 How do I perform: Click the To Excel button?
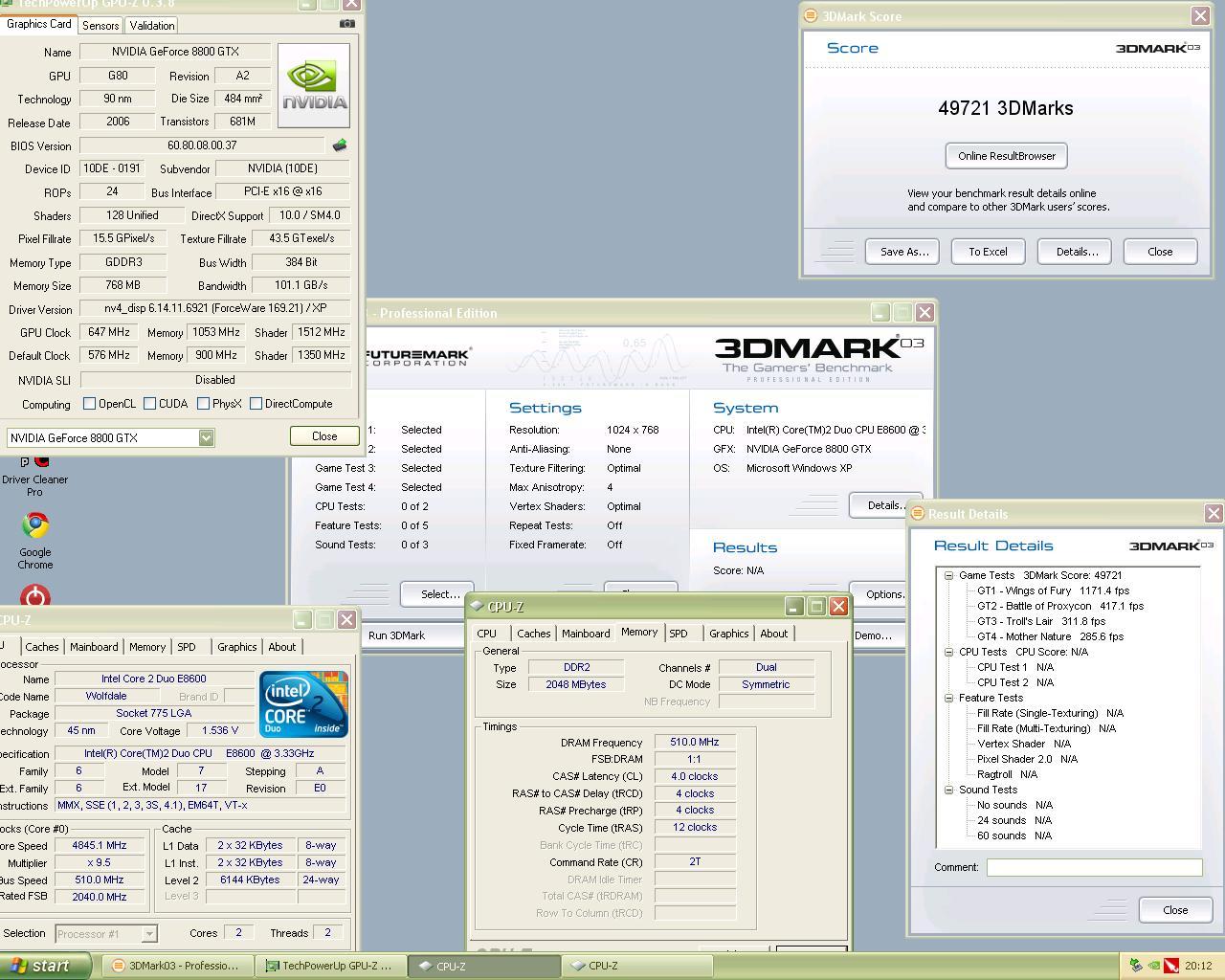coord(988,252)
